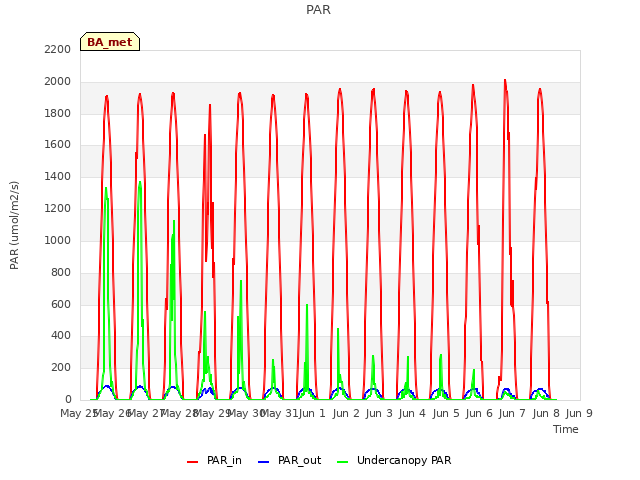Click the 1600 y-axis tick label
Image resolution: width=640 pixels, height=480 pixels.
click(58, 144)
